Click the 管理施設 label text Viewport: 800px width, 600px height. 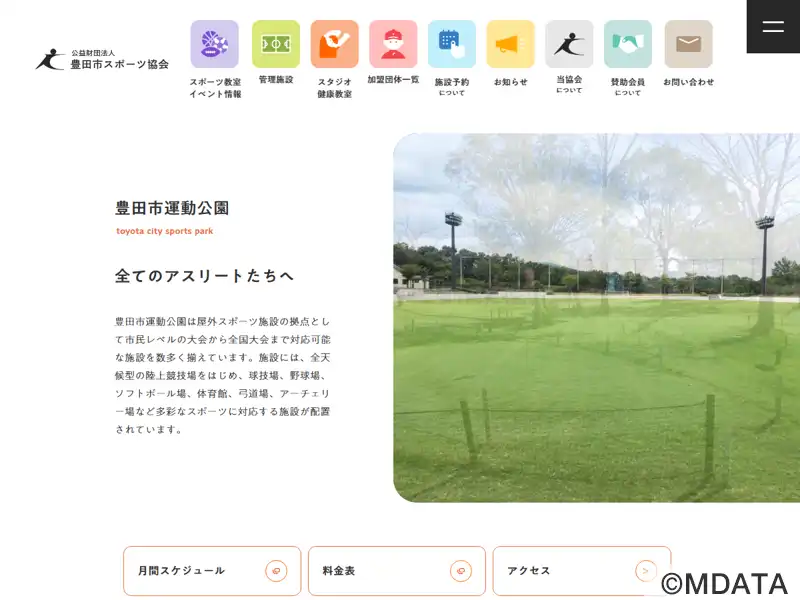[x=276, y=80]
